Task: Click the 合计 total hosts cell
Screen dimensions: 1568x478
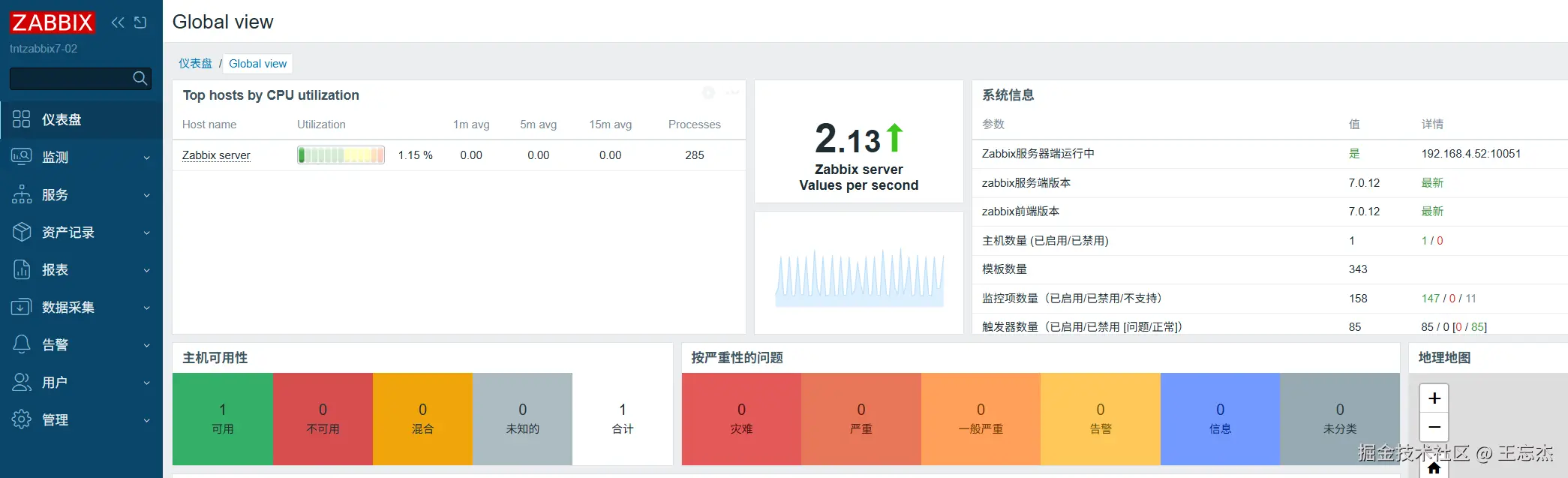Action: click(623, 419)
